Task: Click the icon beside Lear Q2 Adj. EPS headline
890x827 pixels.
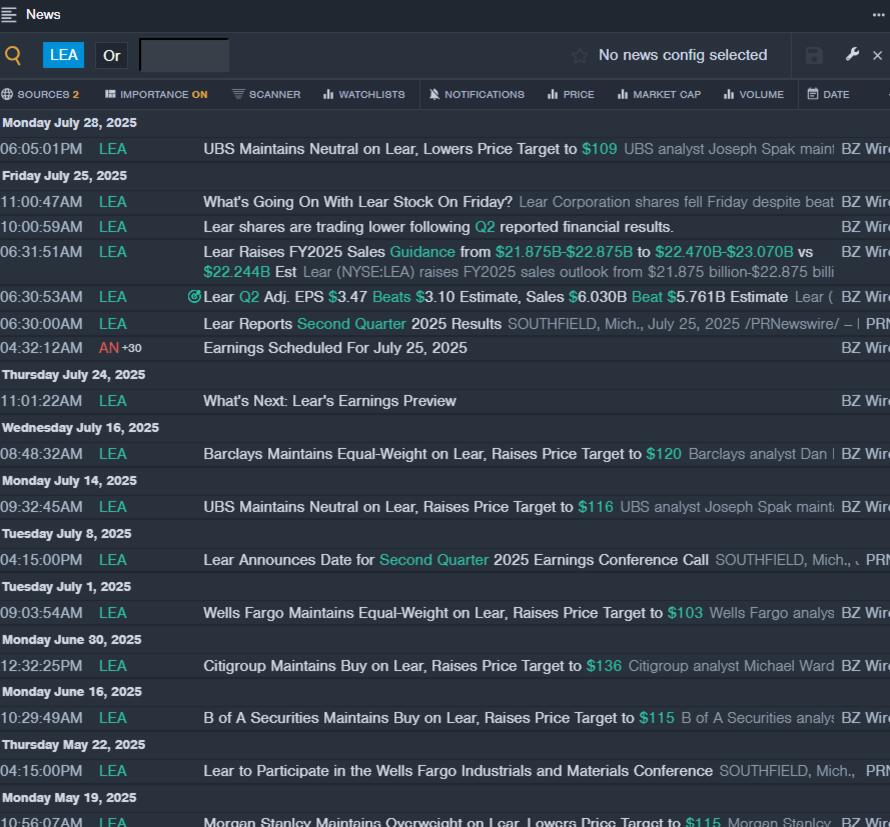Action: point(194,297)
